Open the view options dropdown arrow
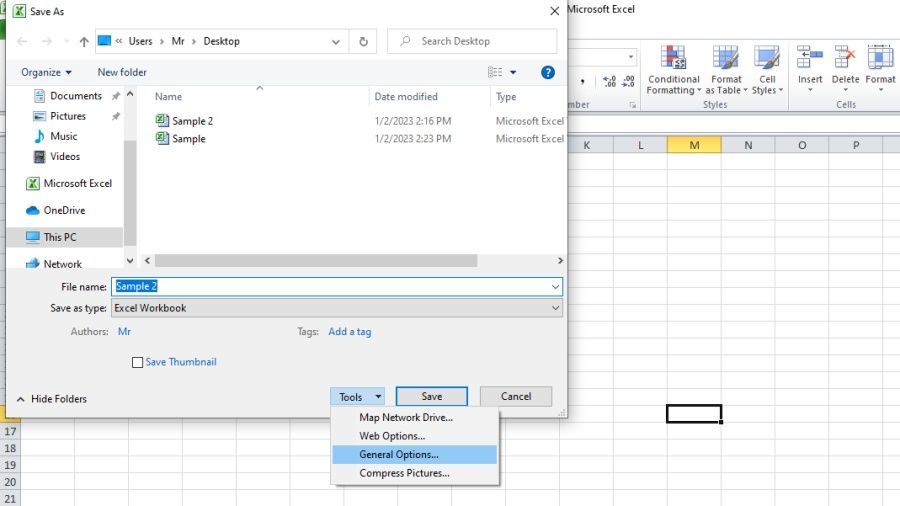Viewport: 900px width, 506px height. tap(514, 72)
